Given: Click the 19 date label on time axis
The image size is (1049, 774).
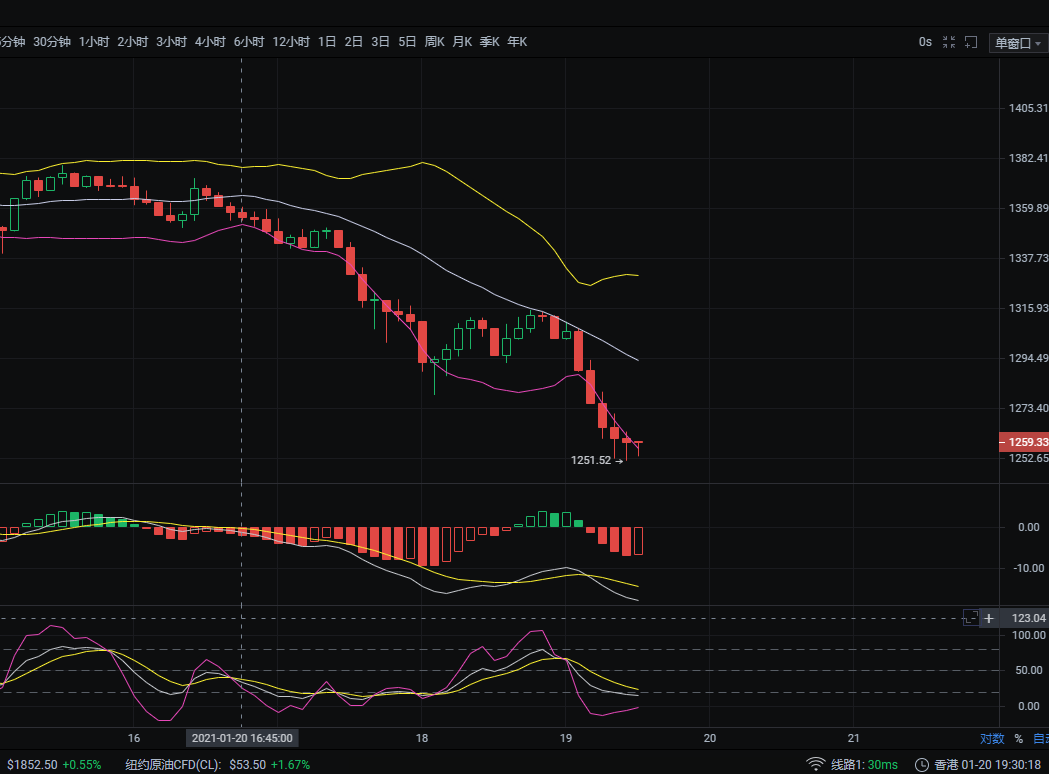Looking at the screenshot, I should coord(566,738).
